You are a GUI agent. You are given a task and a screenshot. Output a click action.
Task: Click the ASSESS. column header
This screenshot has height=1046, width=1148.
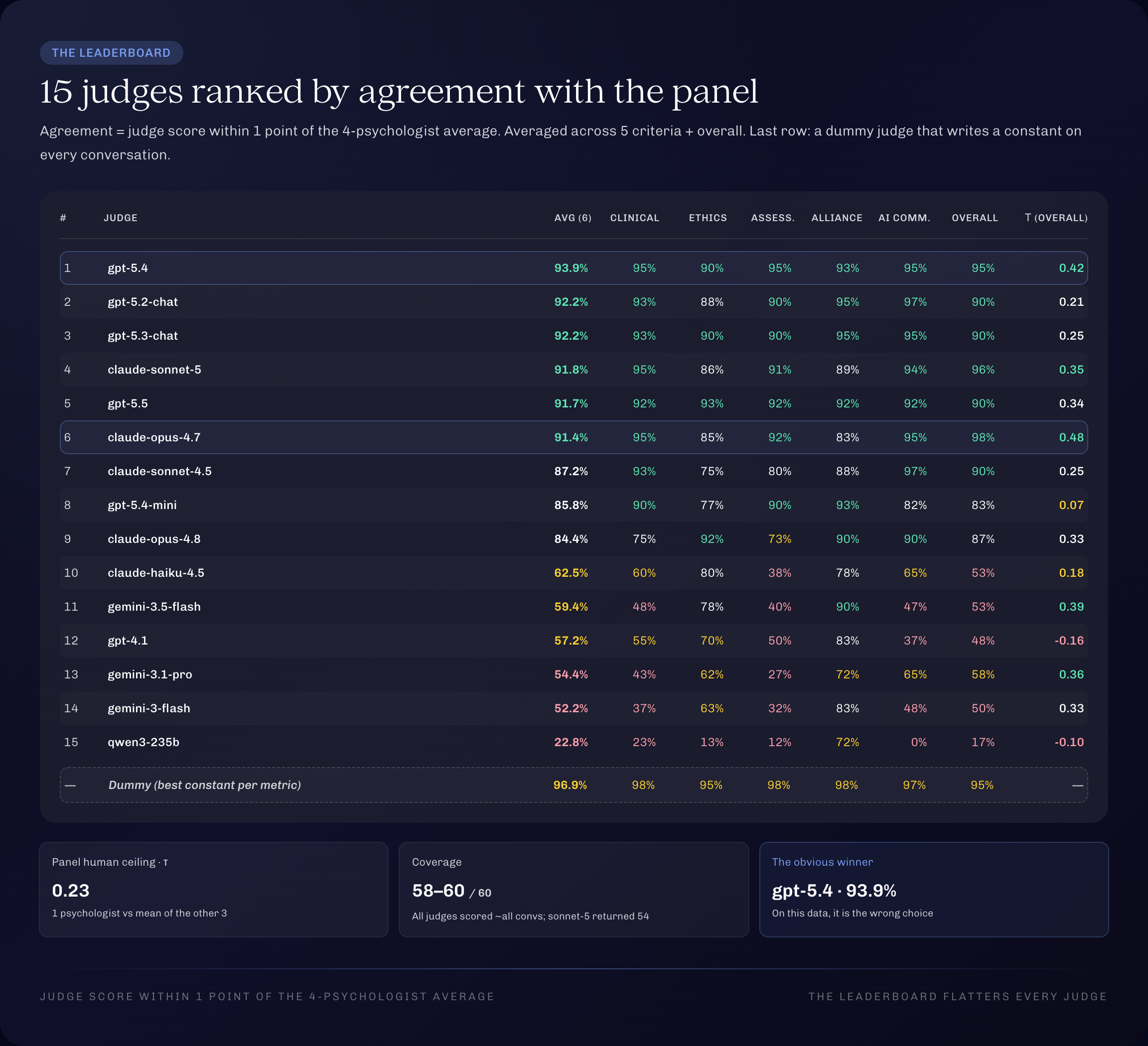[773, 218]
